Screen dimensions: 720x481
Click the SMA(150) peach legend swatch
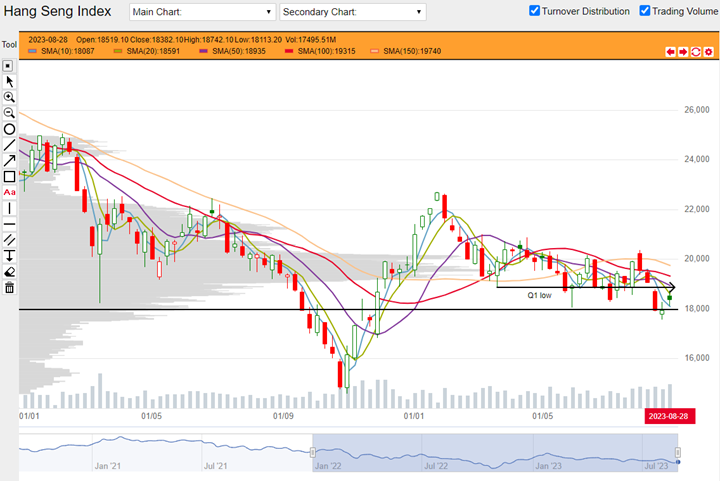point(375,51)
